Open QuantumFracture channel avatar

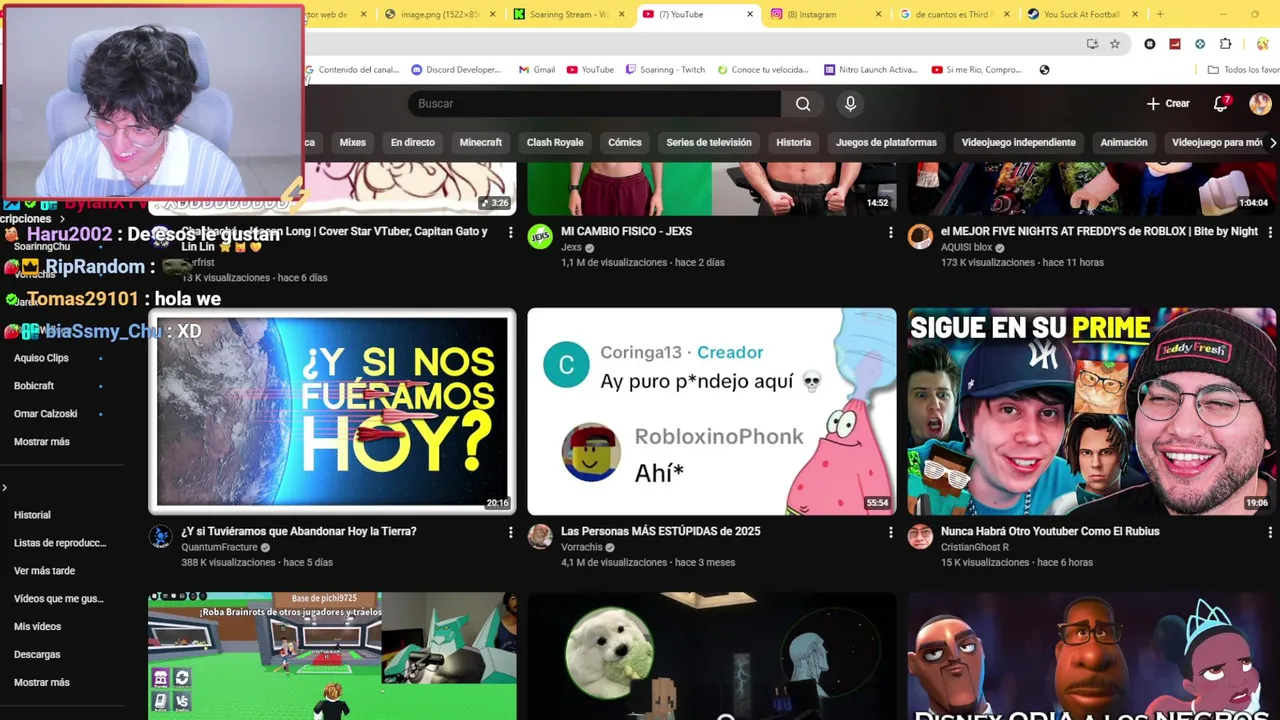[160, 537]
